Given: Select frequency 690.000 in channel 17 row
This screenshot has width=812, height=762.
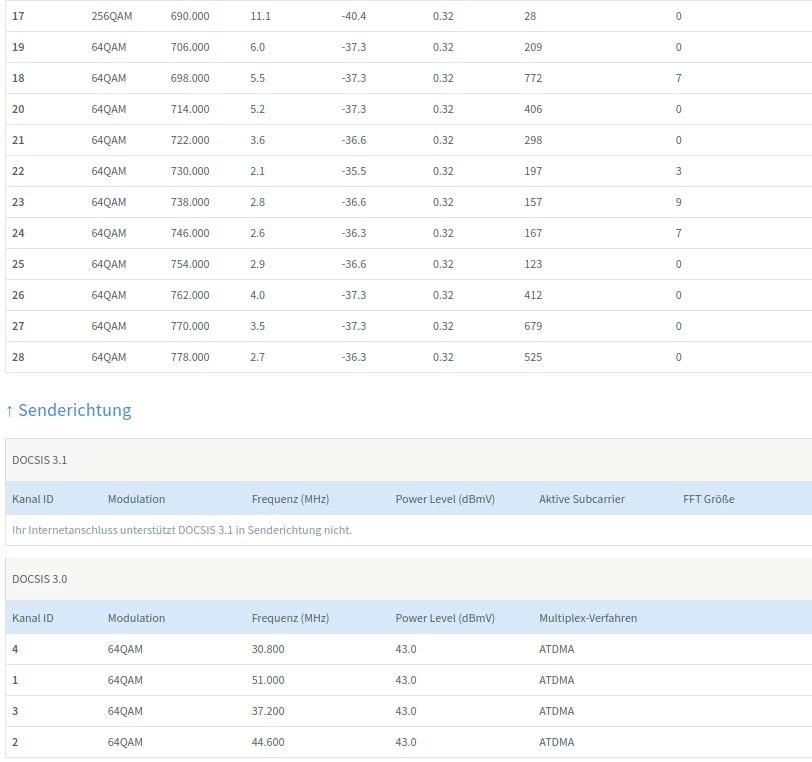Looking at the screenshot, I should click(x=190, y=16).
